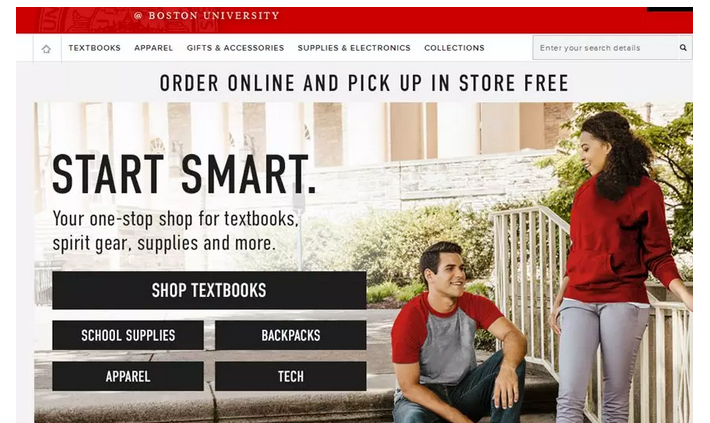Open Supplies & Electronics menu
Image resolution: width=710 pixels, height=423 pixels.
(x=354, y=48)
